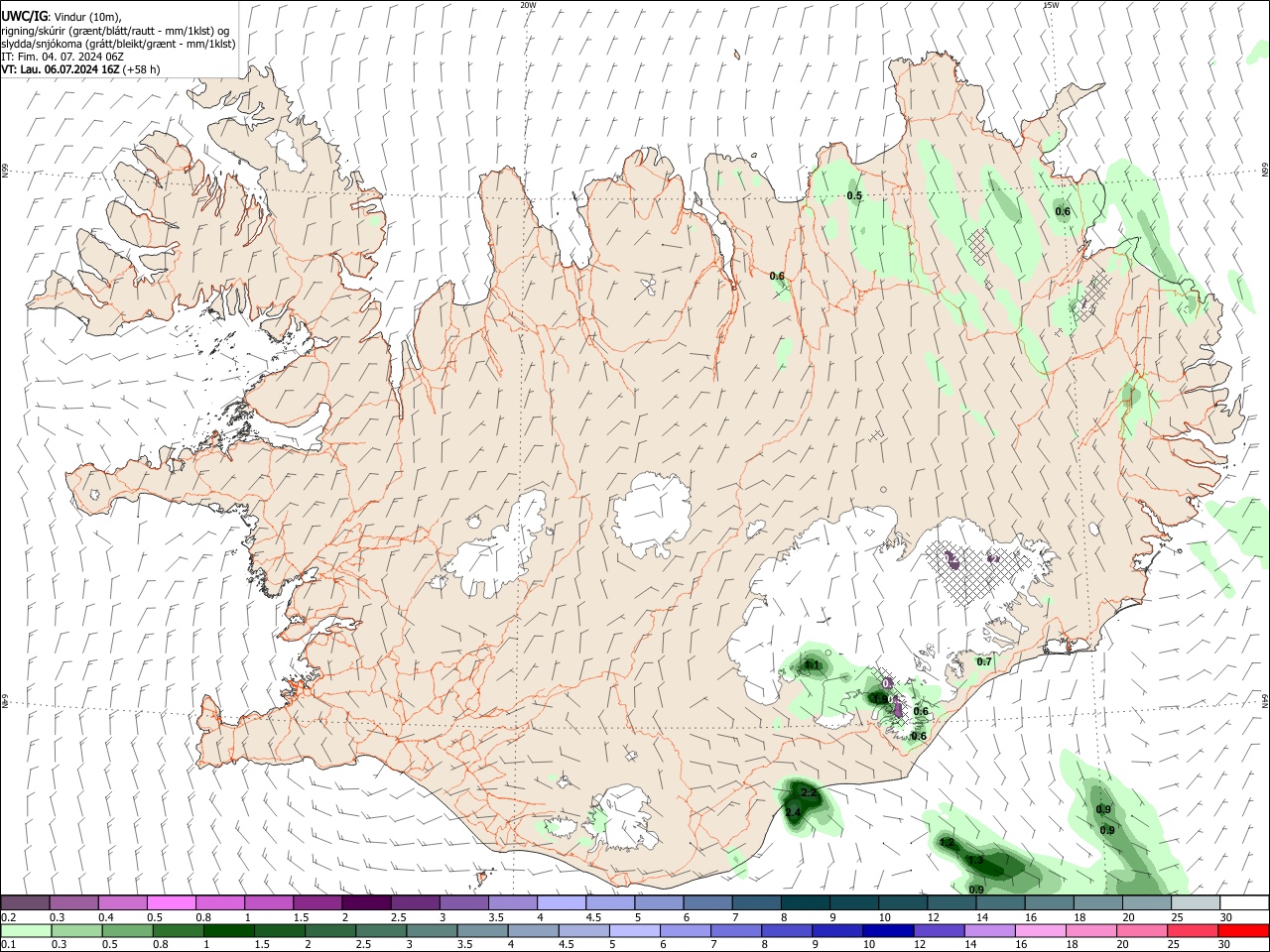Click the 'rigning/skúrir' legend description line

[115, 31]
